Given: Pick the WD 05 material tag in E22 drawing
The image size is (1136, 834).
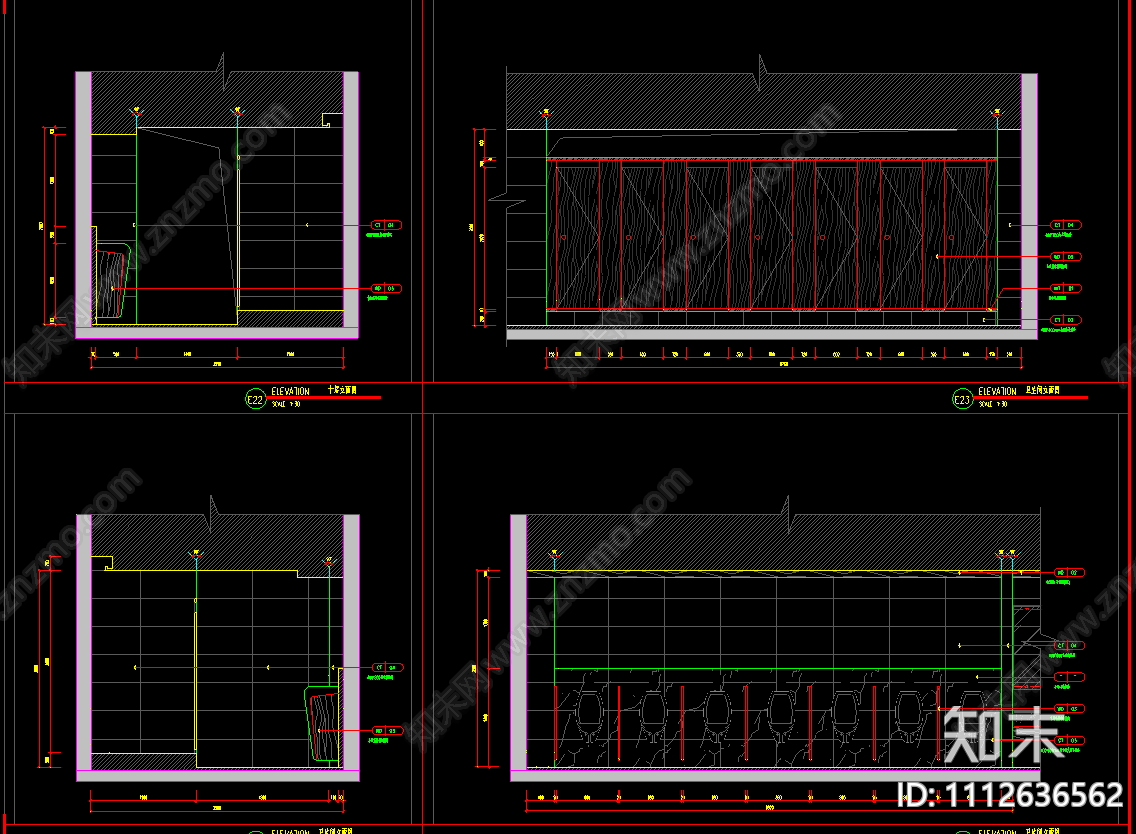Looking at the screenshot, I should pos(386,288).
